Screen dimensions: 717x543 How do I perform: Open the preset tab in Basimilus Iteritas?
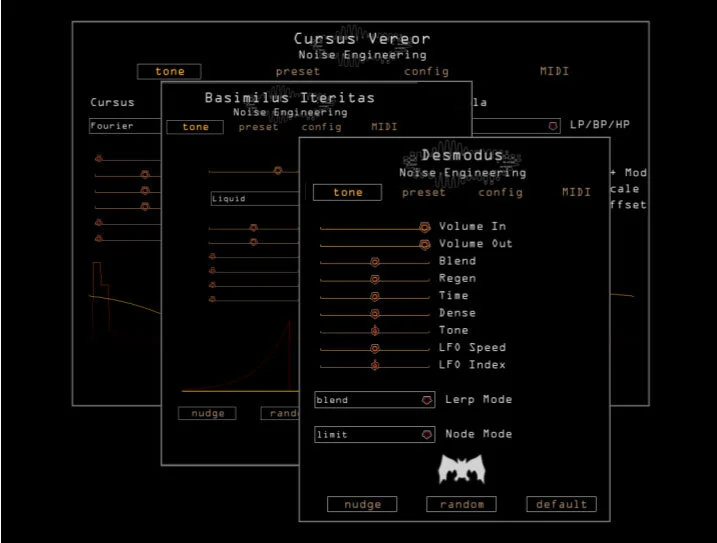point(258,127)
